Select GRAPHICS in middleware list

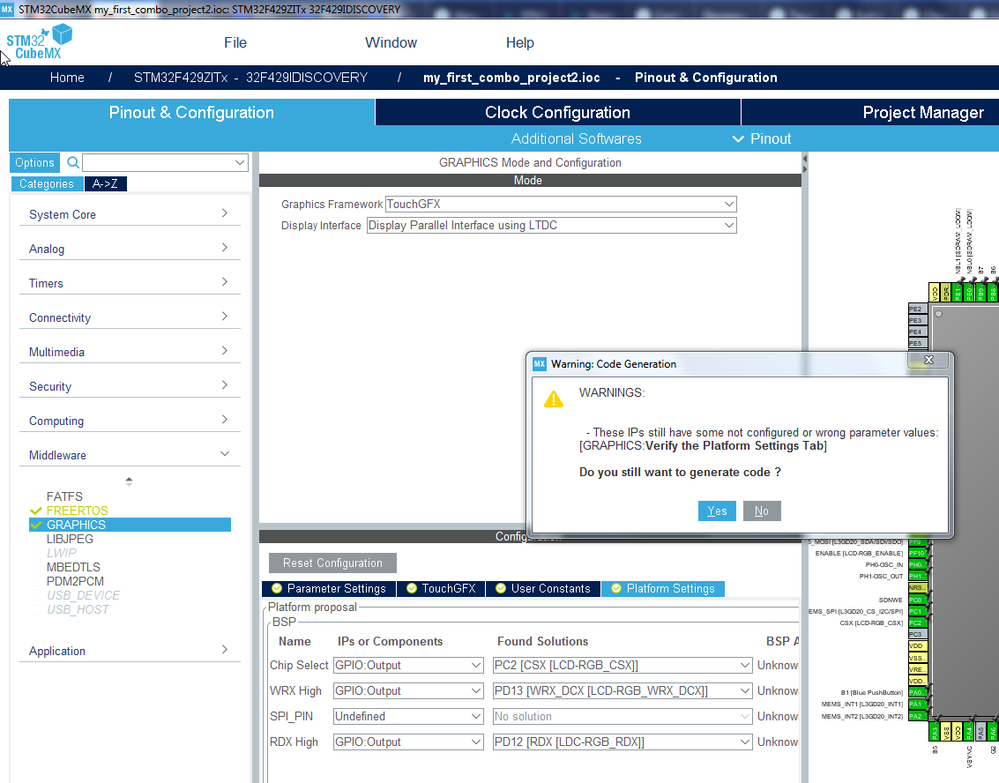[x=130, y=525]
